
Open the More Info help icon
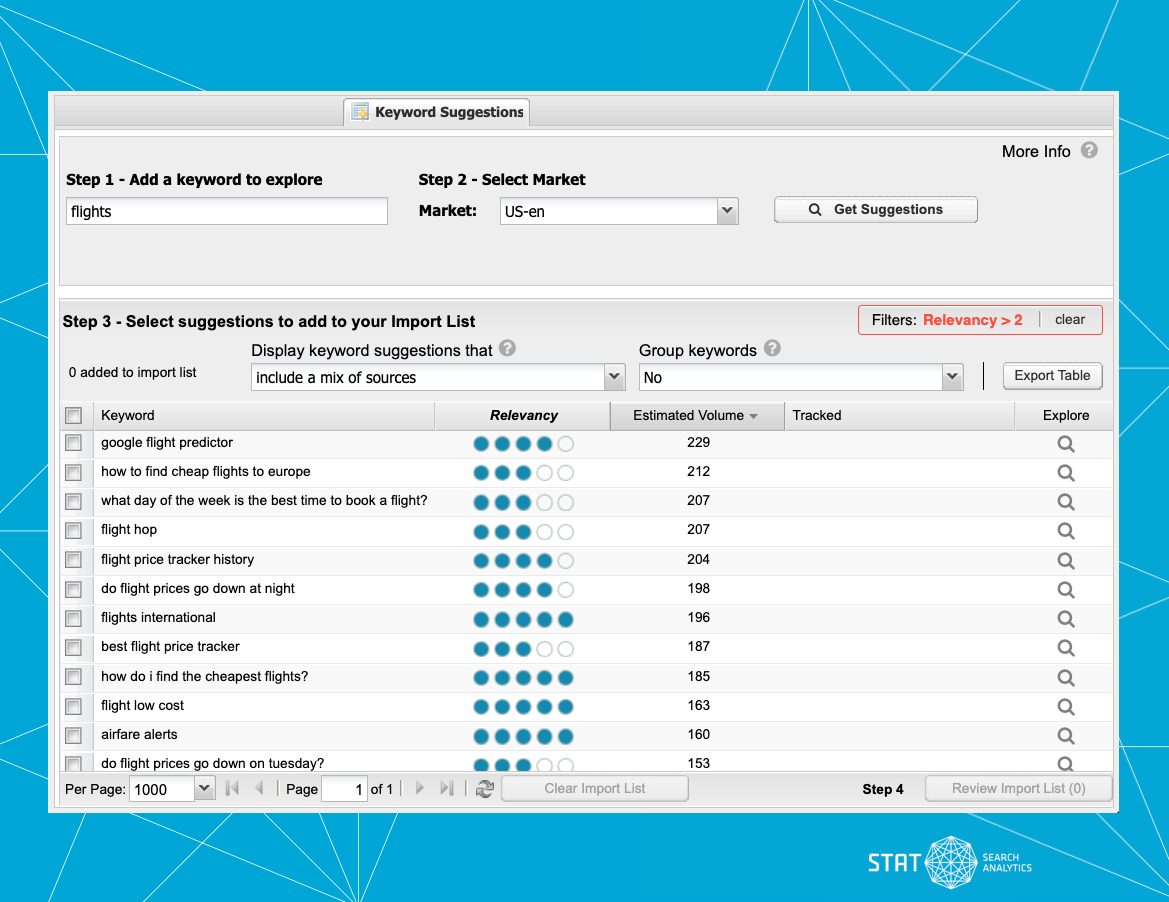coord(1089,151)
